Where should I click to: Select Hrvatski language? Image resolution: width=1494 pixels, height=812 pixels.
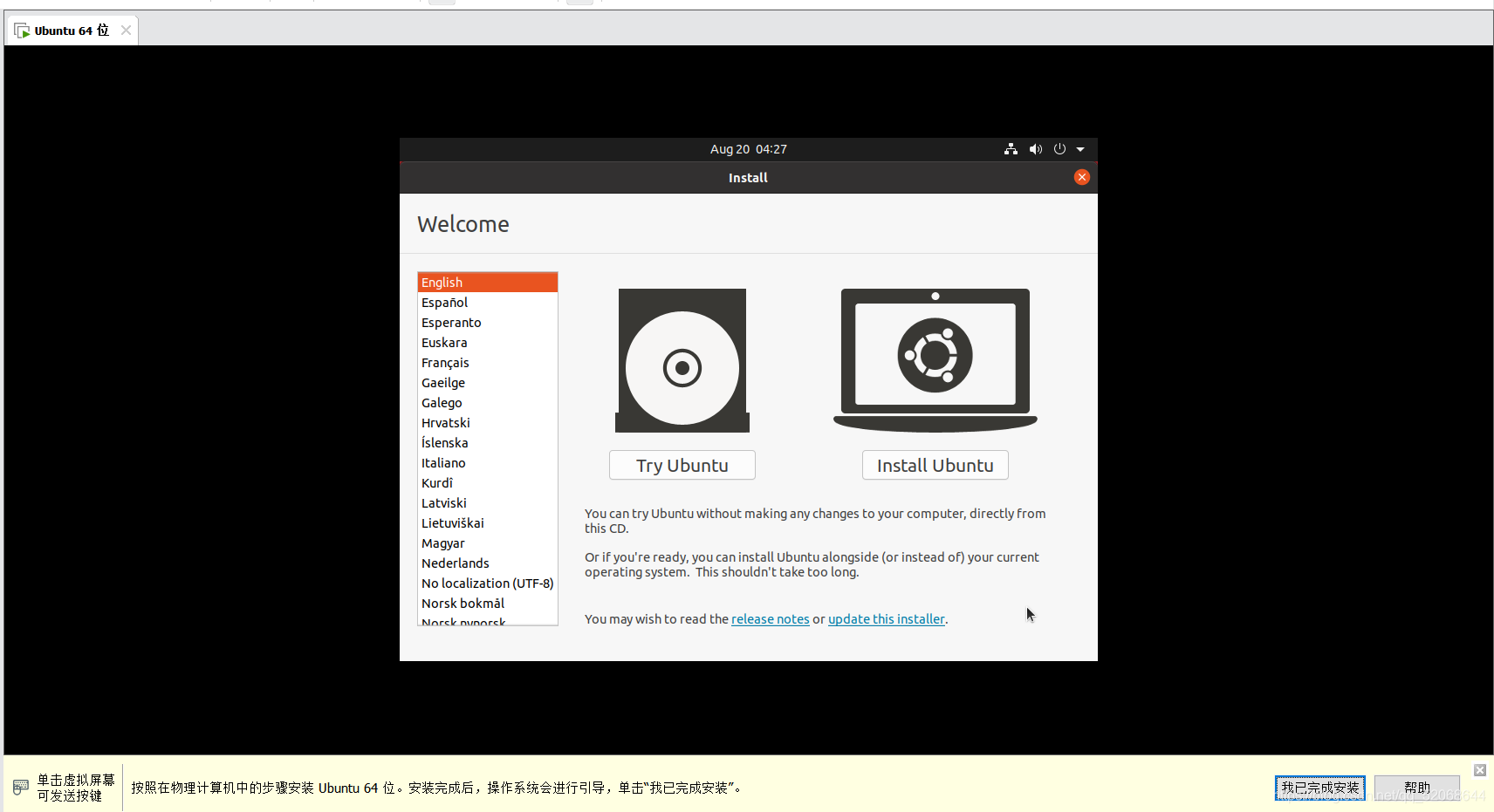tap(488, 423)
